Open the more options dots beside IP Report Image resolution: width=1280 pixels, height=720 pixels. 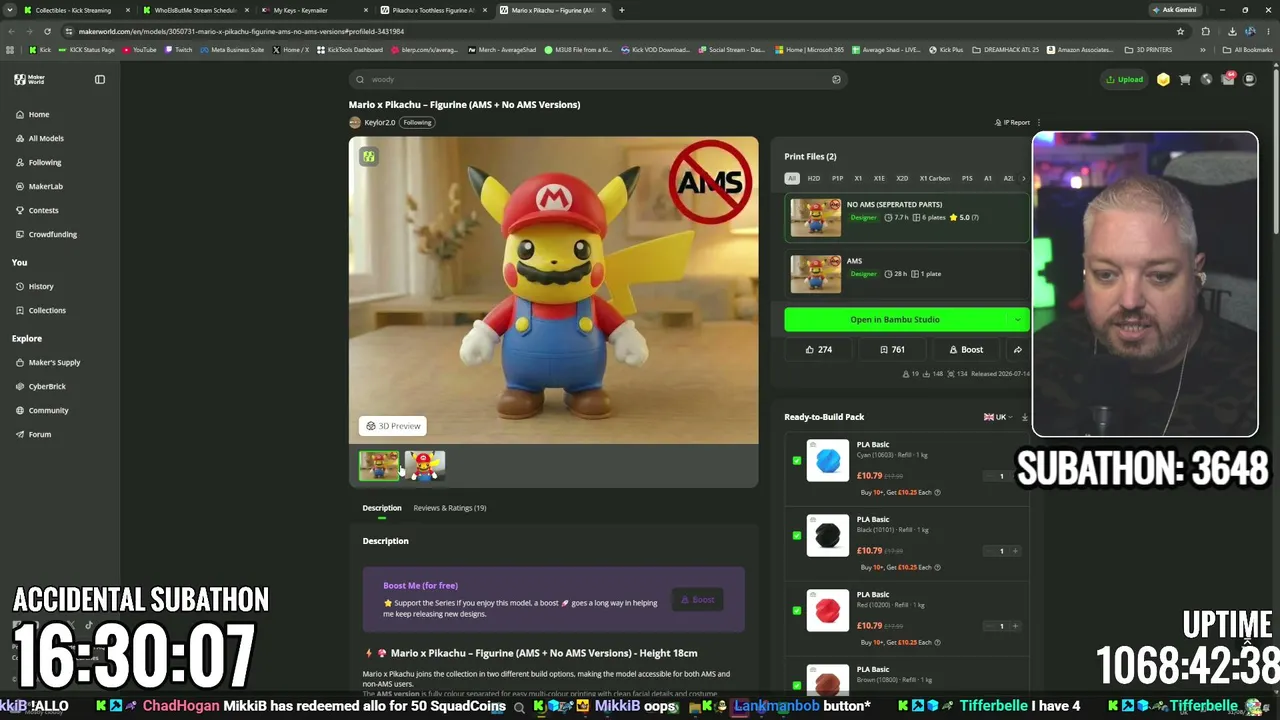[x=1038, y=122]
